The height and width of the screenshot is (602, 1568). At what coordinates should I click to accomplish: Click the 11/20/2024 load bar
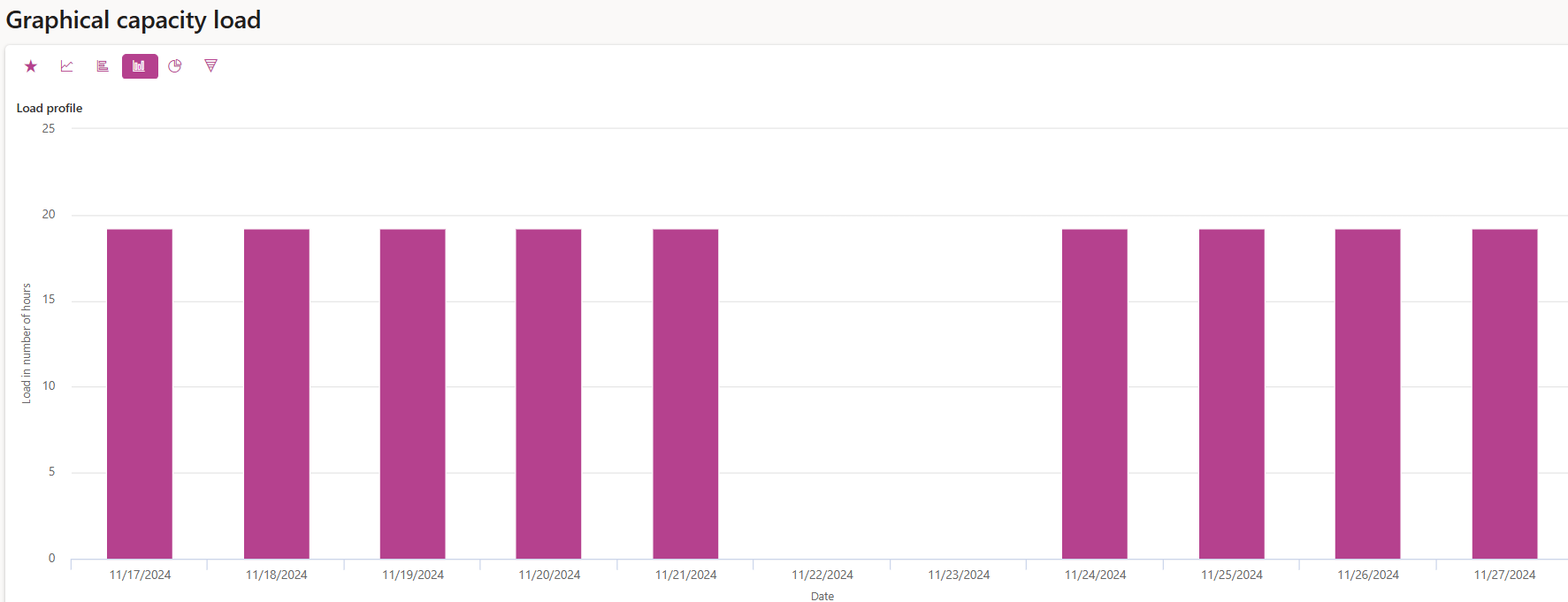click(x=549, y=393)
